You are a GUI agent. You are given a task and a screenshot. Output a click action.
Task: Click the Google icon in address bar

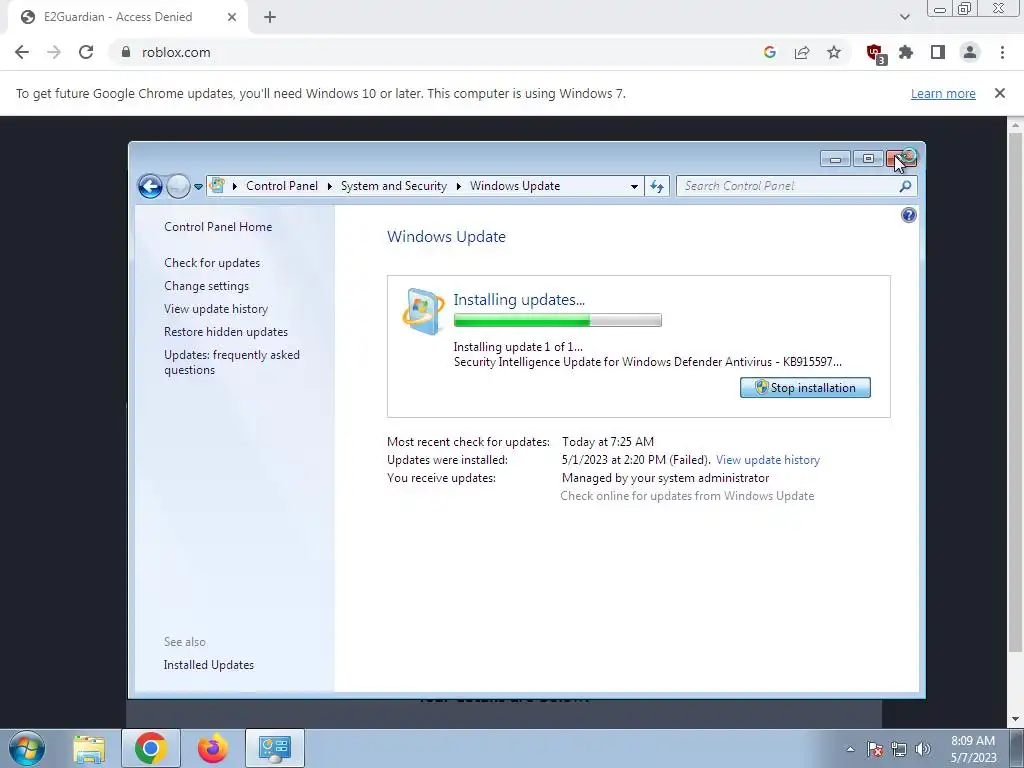coord(769,52)
